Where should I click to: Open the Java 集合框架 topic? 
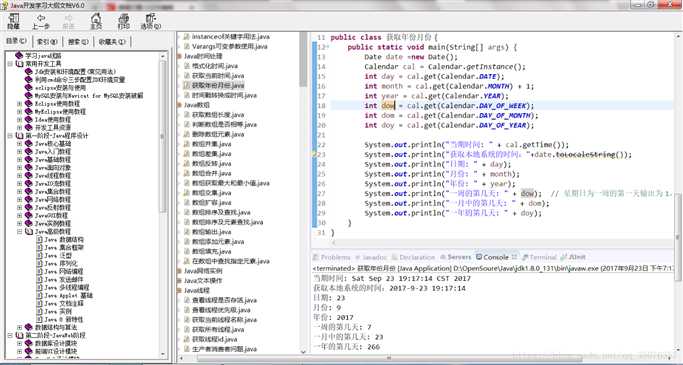click(x=64, y=247)
